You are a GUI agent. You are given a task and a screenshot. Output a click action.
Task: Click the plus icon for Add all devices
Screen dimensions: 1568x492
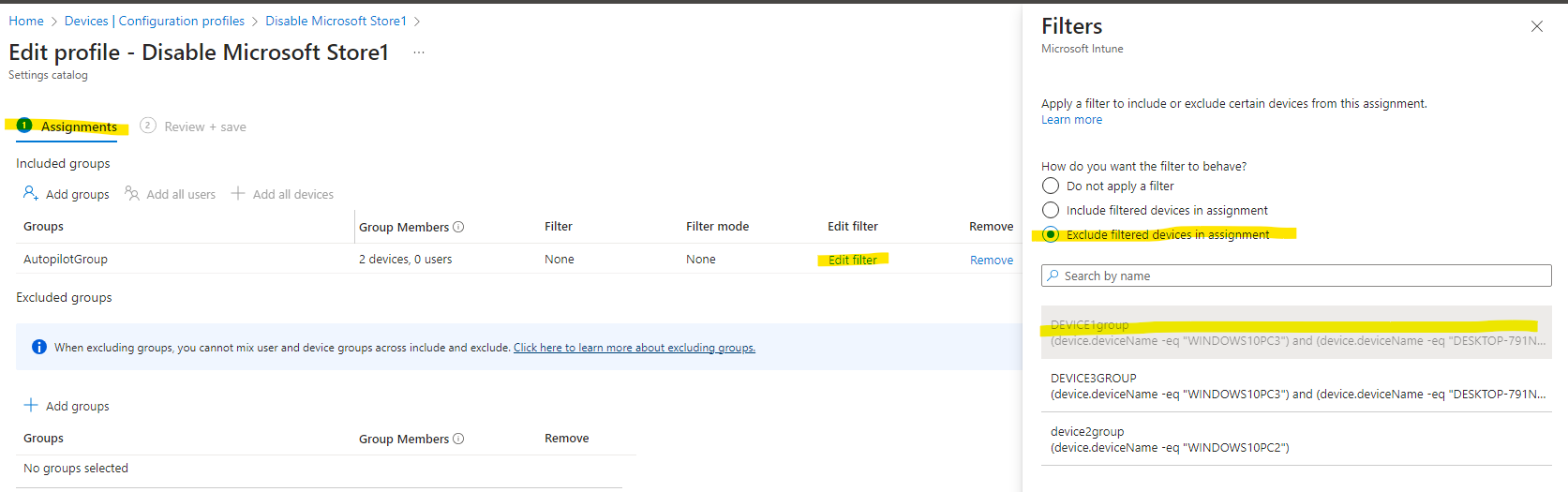pos(238,193)
